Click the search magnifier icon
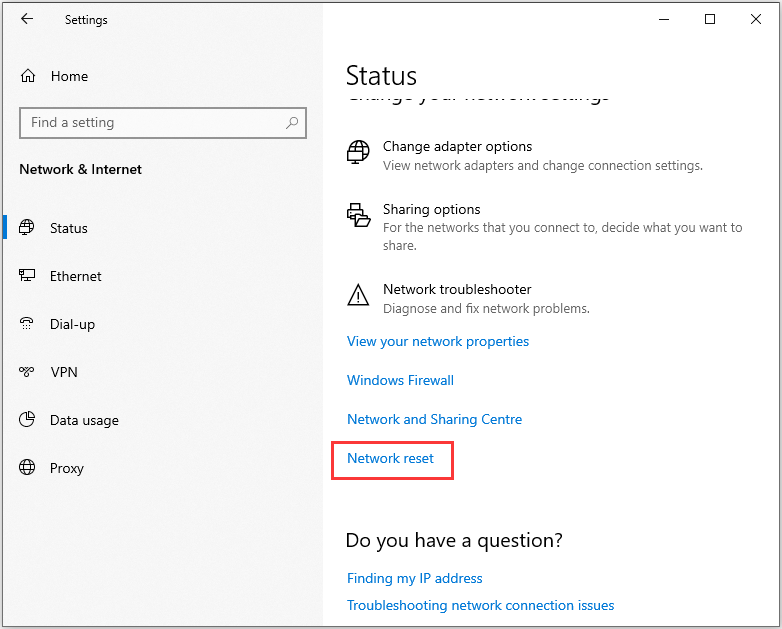782x629 pixels. (x=292, y=123)
